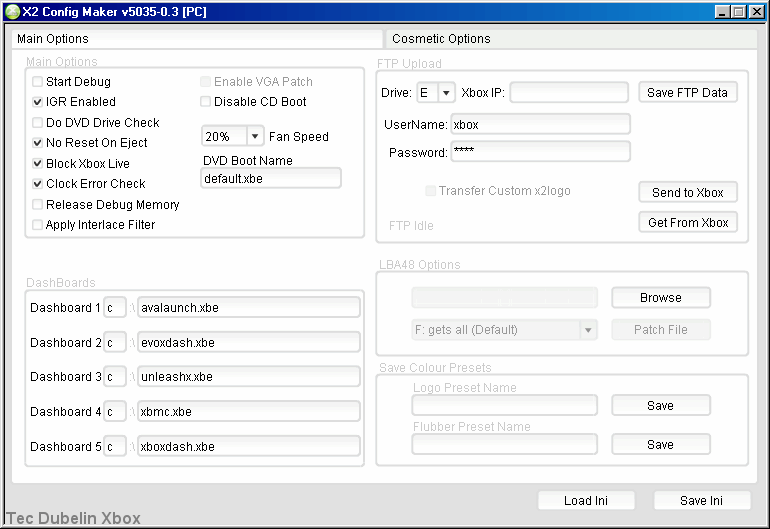Toggle No Reset On Eject

(37, 143)
